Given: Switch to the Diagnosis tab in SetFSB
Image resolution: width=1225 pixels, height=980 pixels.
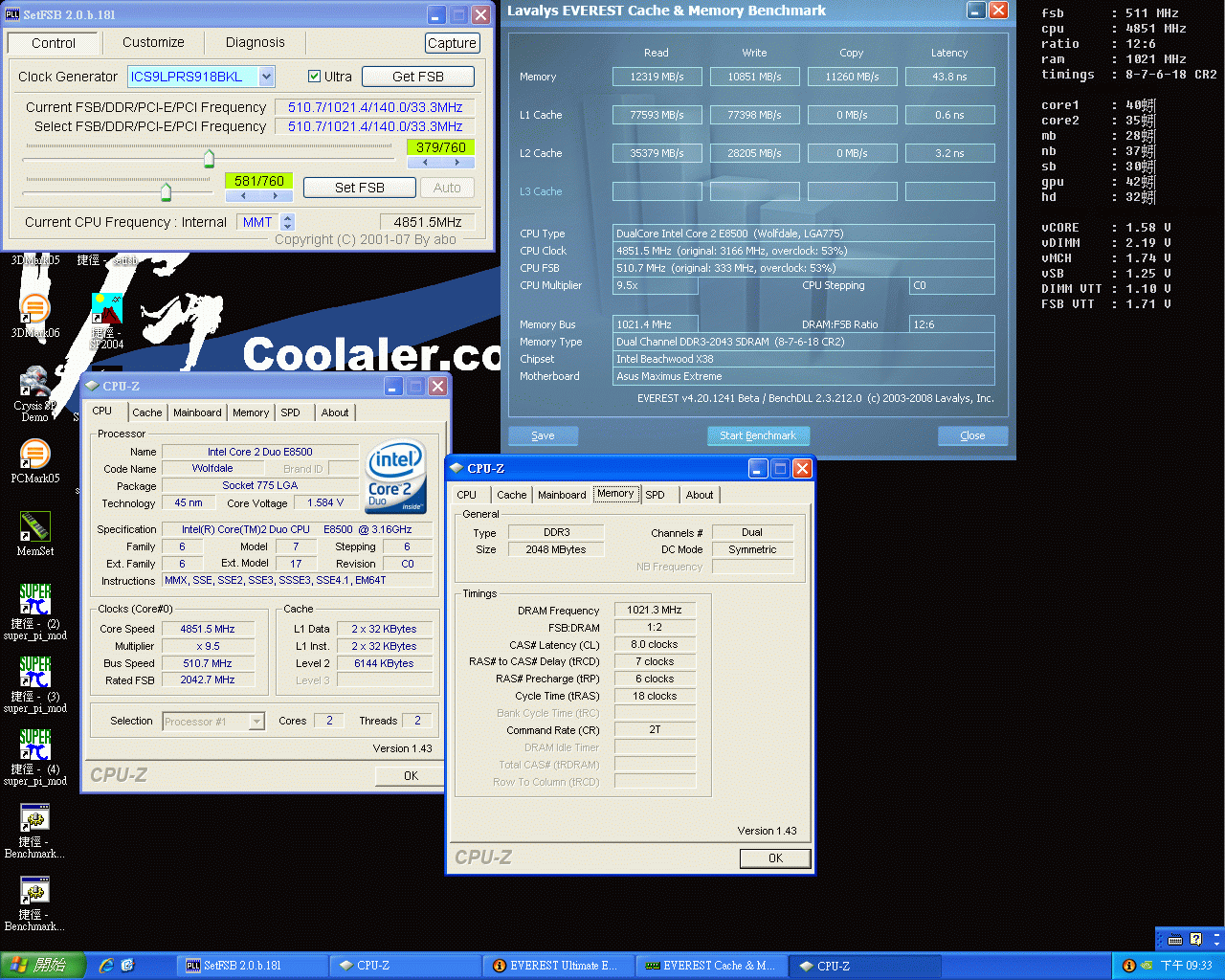Looking at the screenshot, I should tap(255, 42).
